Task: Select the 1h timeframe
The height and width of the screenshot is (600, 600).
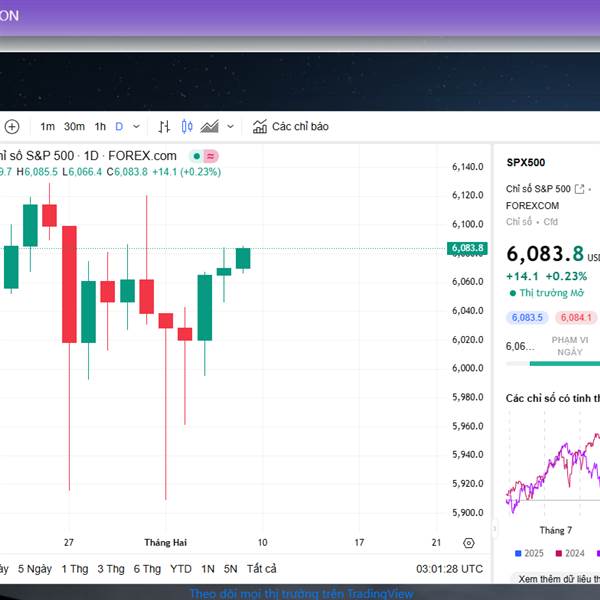Action: pos(100,127)
